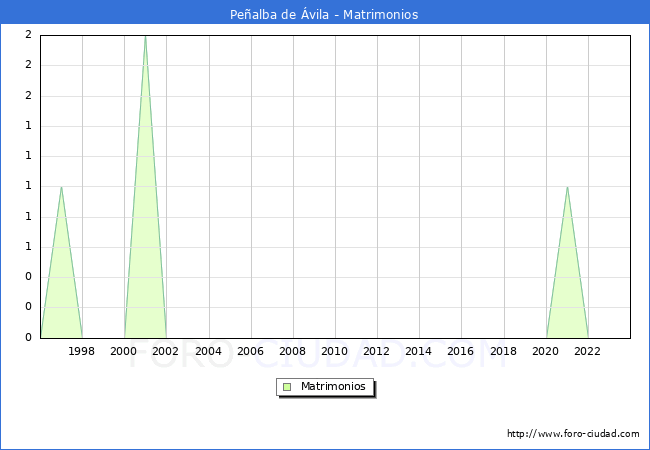Open the foro-ciudad.com URL text
This screenshot has width=650, height=450.
pyautogui.click(x=573, y=434)
